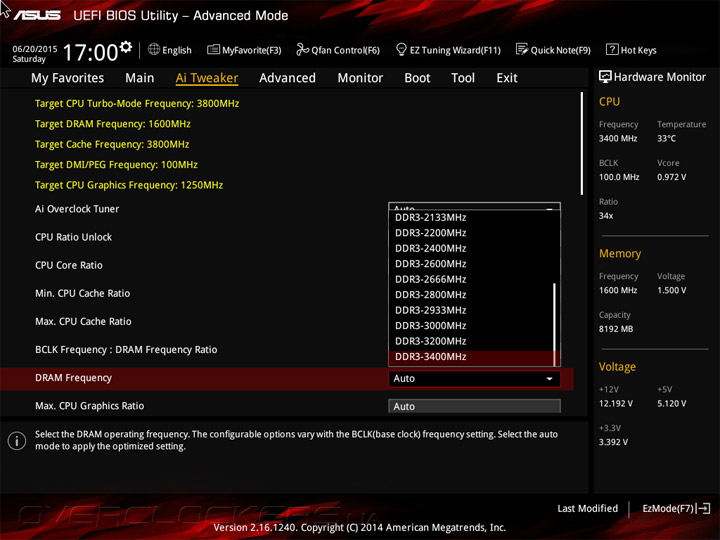Open the Tool tab
The image size is (720, 540).
click(x=463, y=78)
